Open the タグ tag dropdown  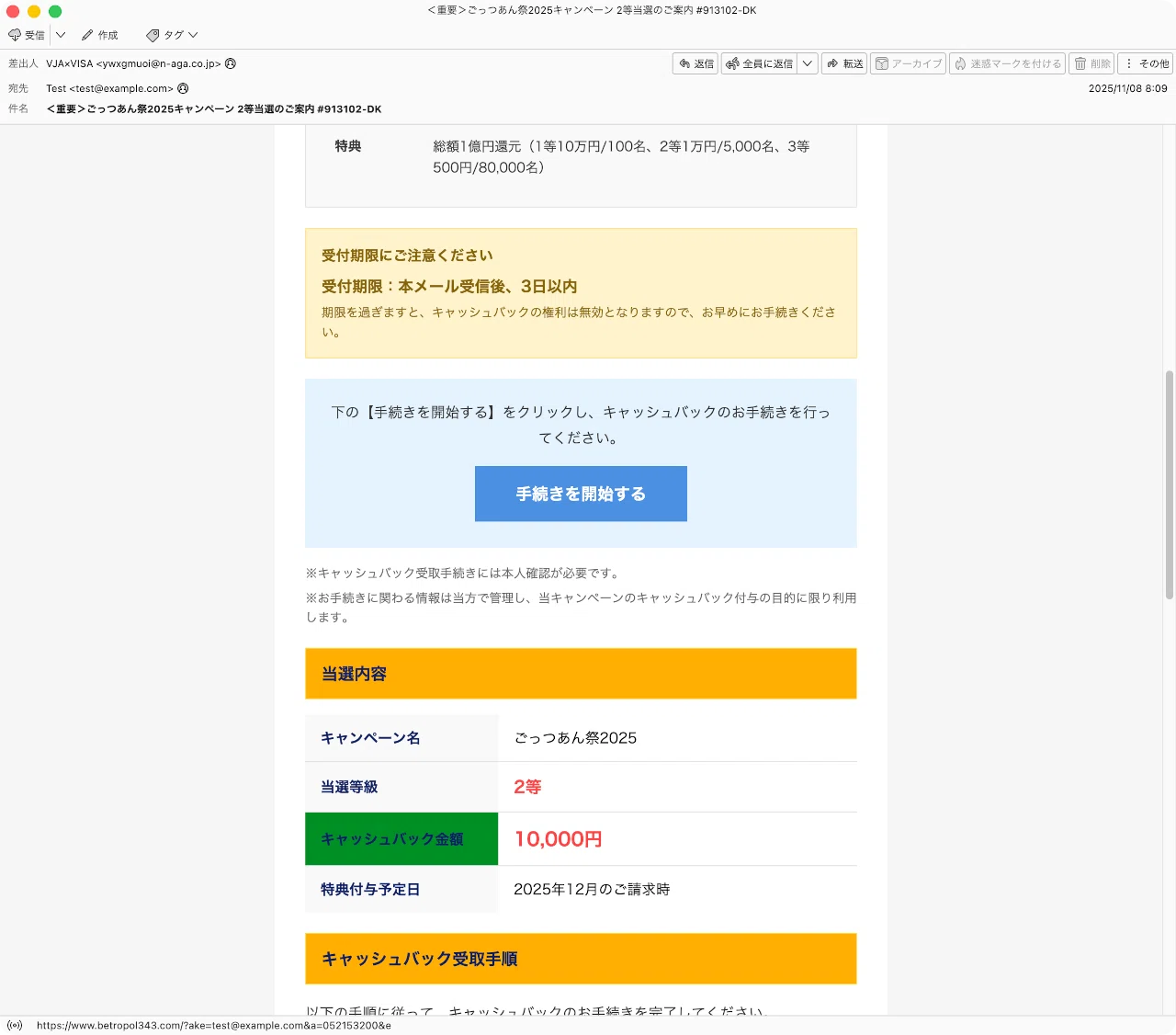click(x=172, y=35)
